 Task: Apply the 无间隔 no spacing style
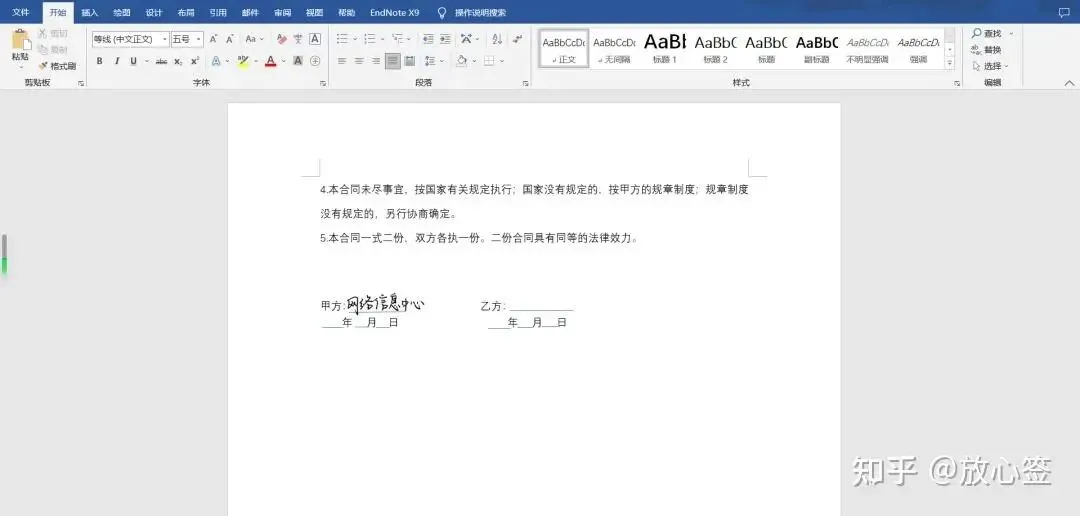pyautogui.click(x=614, y=48)
